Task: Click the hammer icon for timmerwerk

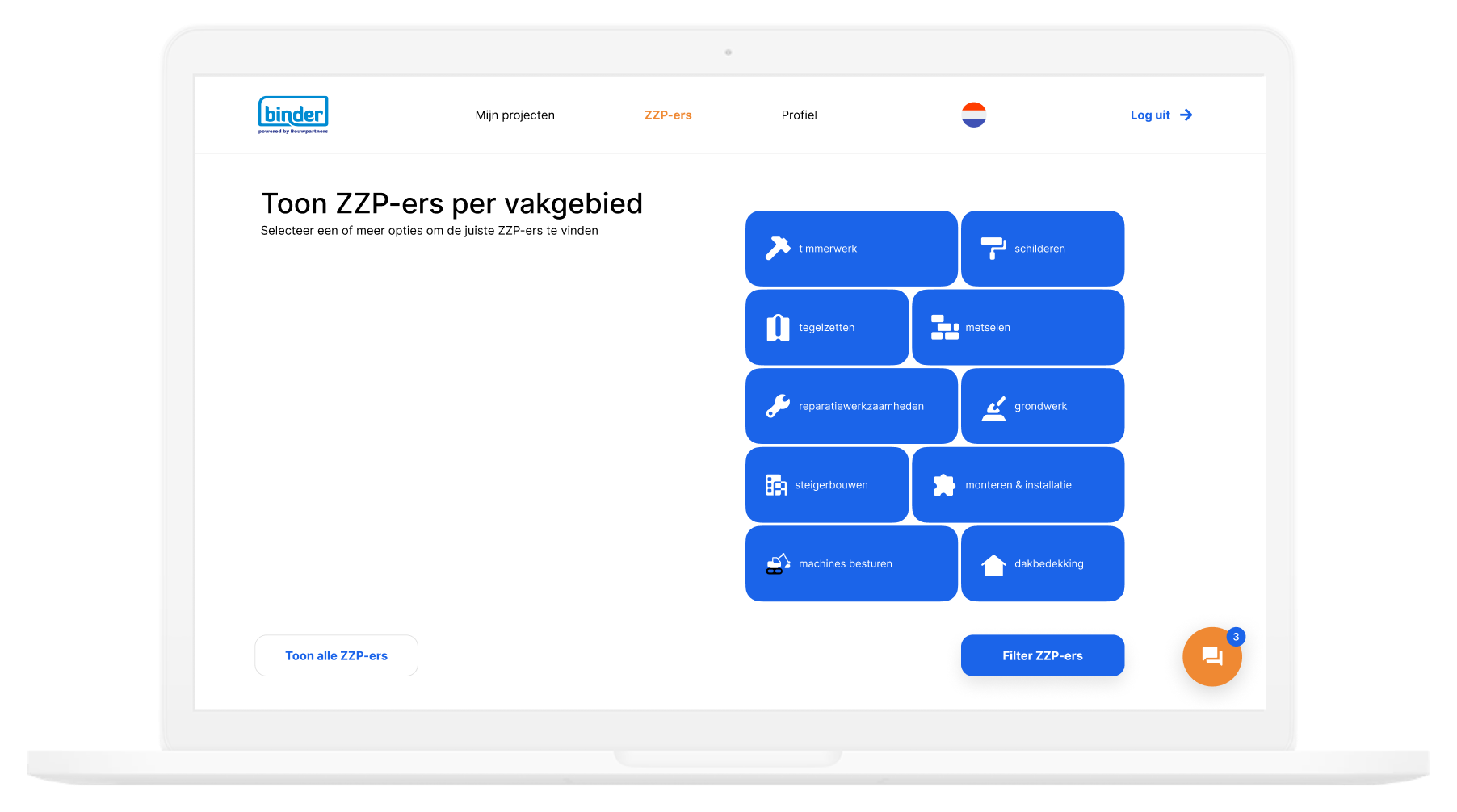Action: tap(778, 249)
